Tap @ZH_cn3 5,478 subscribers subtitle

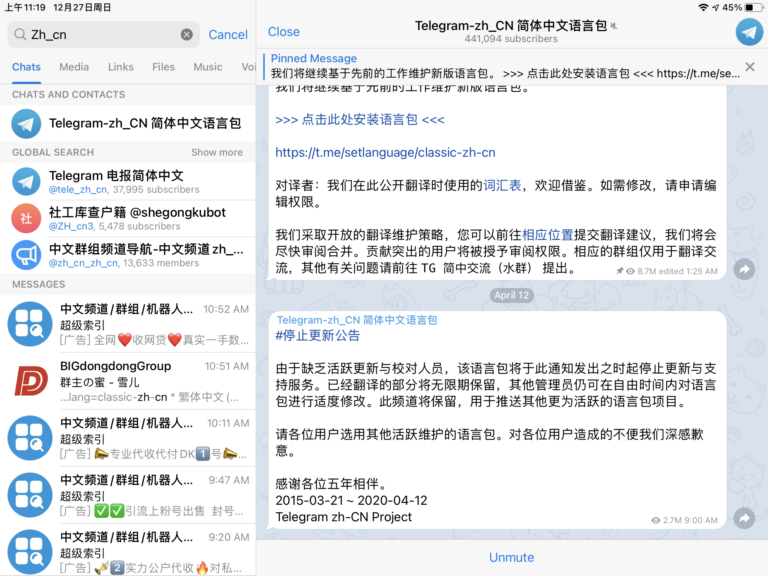[x=115, y=226]
